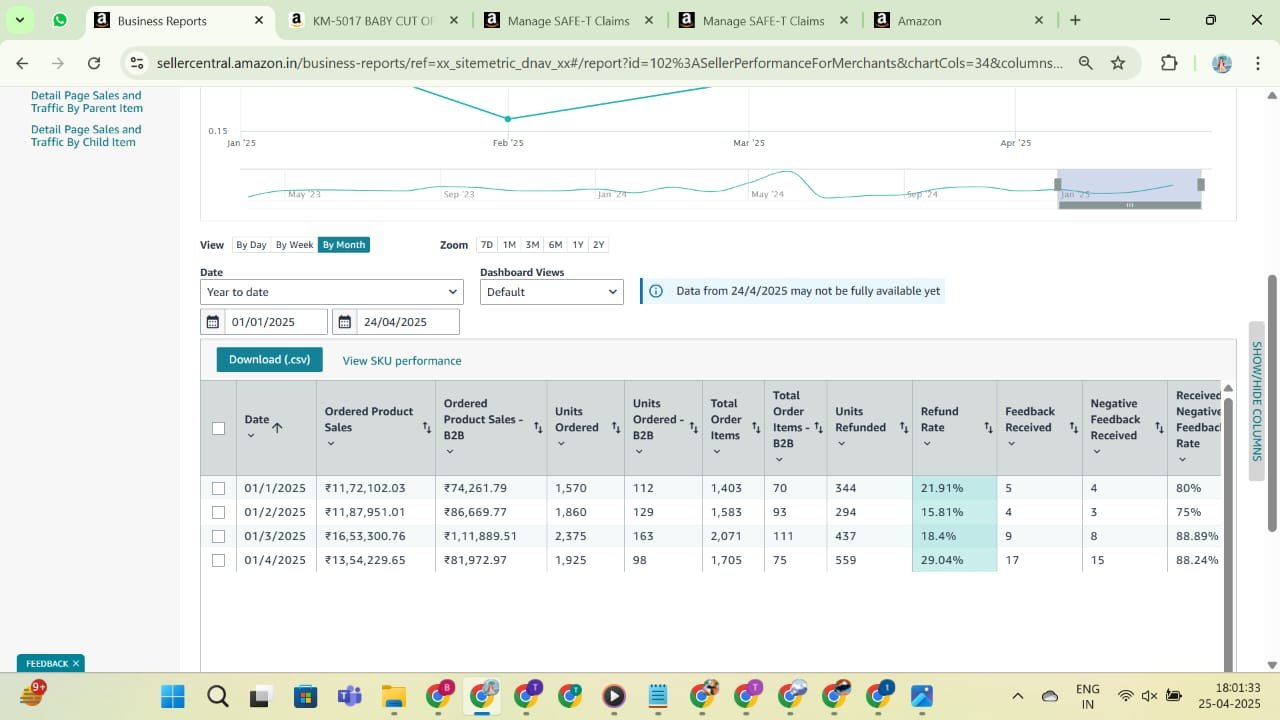The height and width of the screenshot is (720, 1280).
Task: Tick the checkbox for 01/3/2025 row
Action: point(219,537)
